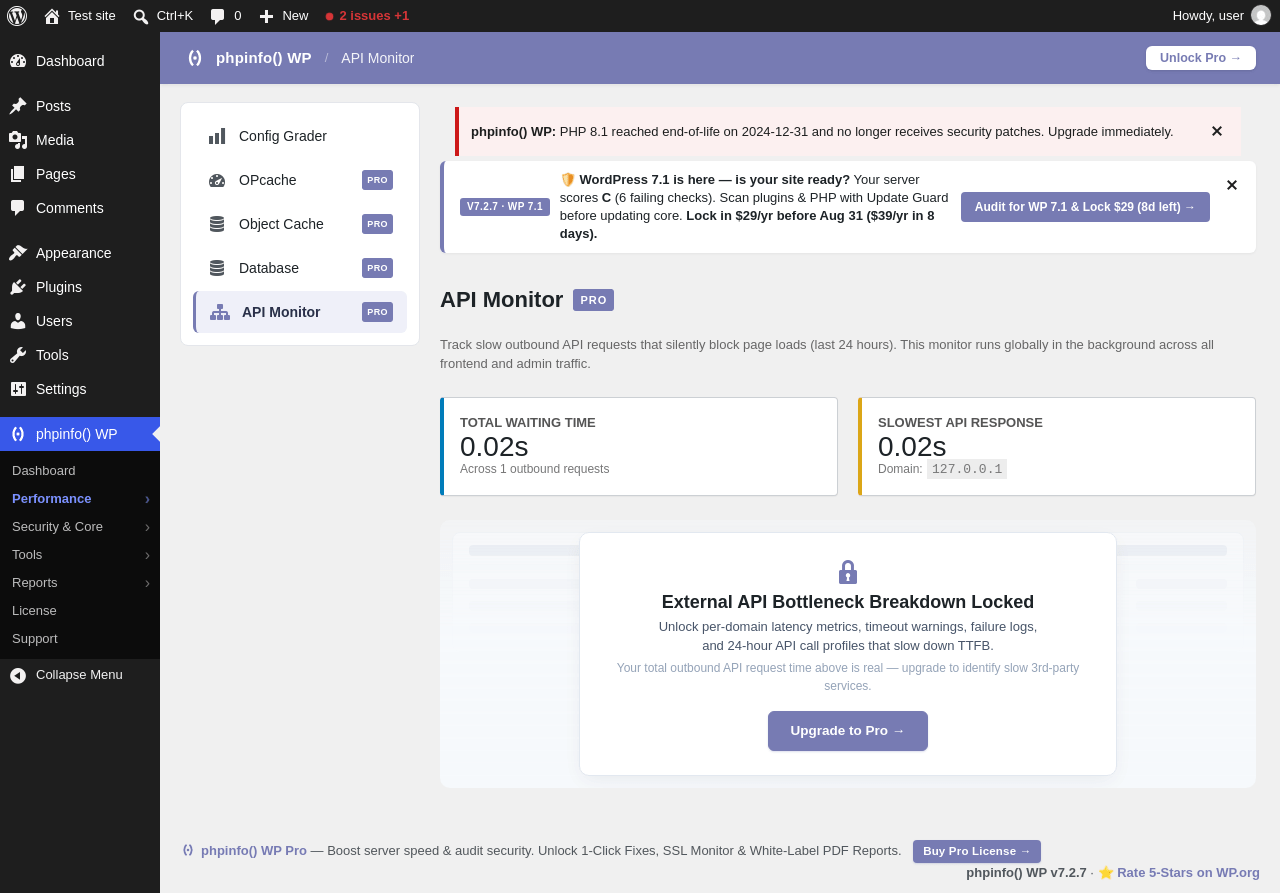This screenshot has height=893, width=1280.
Task: Open the Config Grader tab
Action: coord(300,136)
